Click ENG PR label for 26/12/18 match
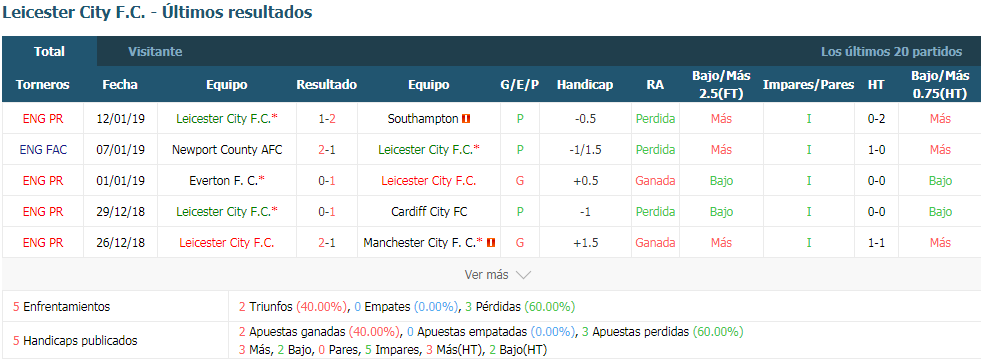 [x=43, y=242]
